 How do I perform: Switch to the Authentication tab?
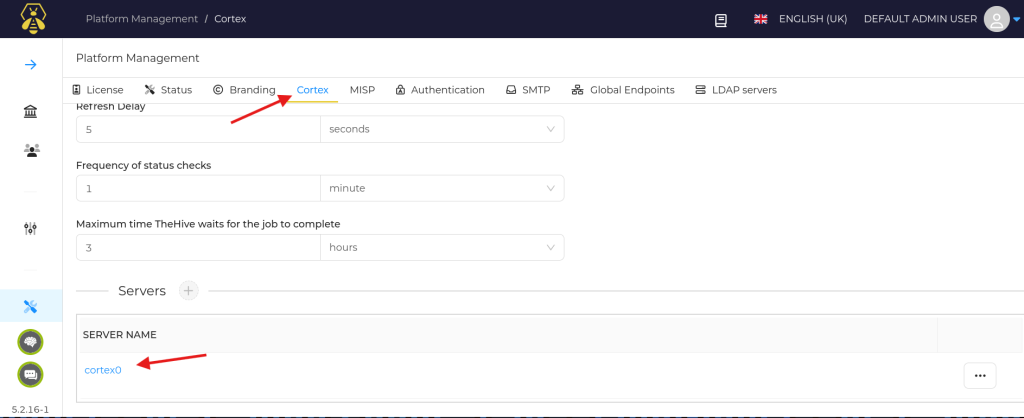point(440,90)
